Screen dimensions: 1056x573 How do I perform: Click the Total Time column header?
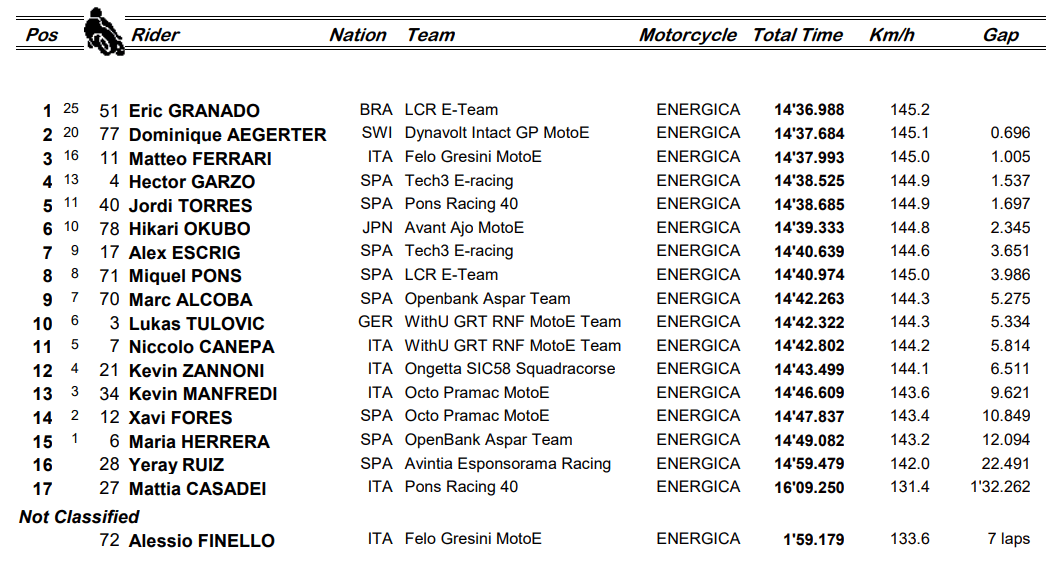pos(798,35)
